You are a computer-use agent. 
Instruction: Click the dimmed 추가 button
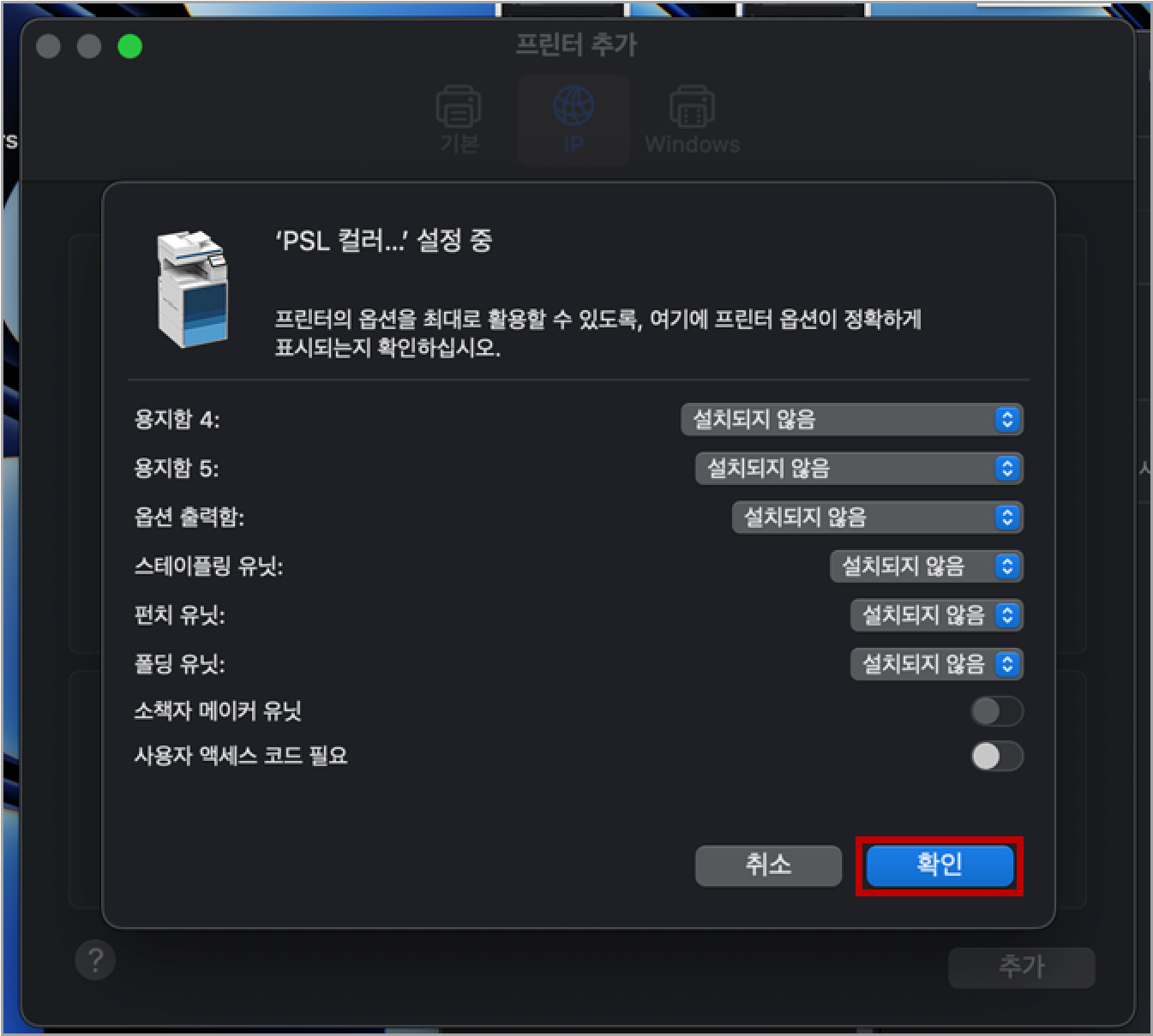pos(1022,967)
